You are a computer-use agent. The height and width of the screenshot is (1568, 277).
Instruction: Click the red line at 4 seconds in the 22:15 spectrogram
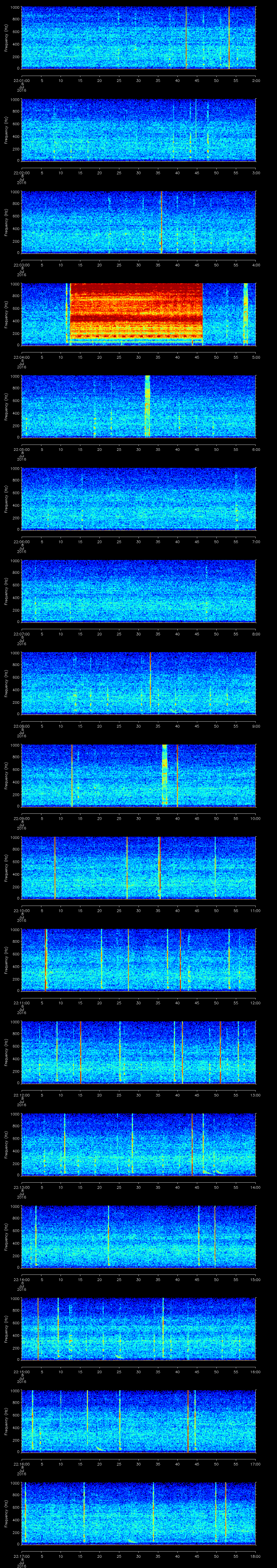38,1329
